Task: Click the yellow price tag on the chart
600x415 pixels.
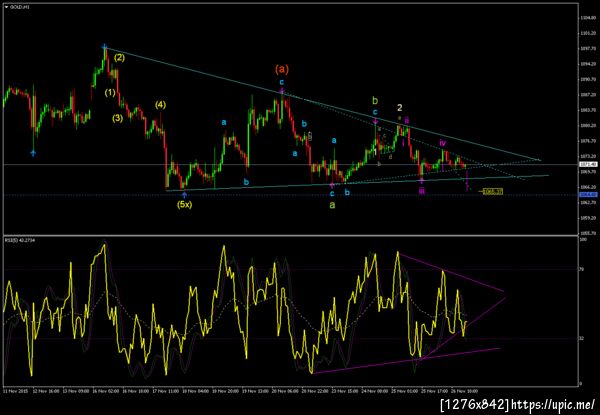Action: pyautogui.click(x=492, y=191)
